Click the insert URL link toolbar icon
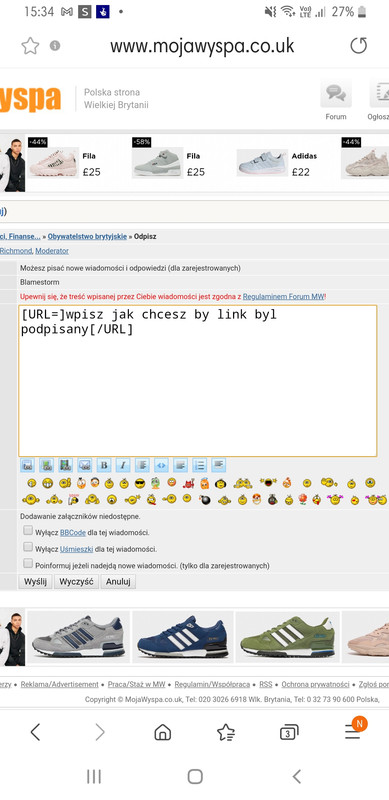The width and height of the screenshot is (389, 800). pos(27,465)
